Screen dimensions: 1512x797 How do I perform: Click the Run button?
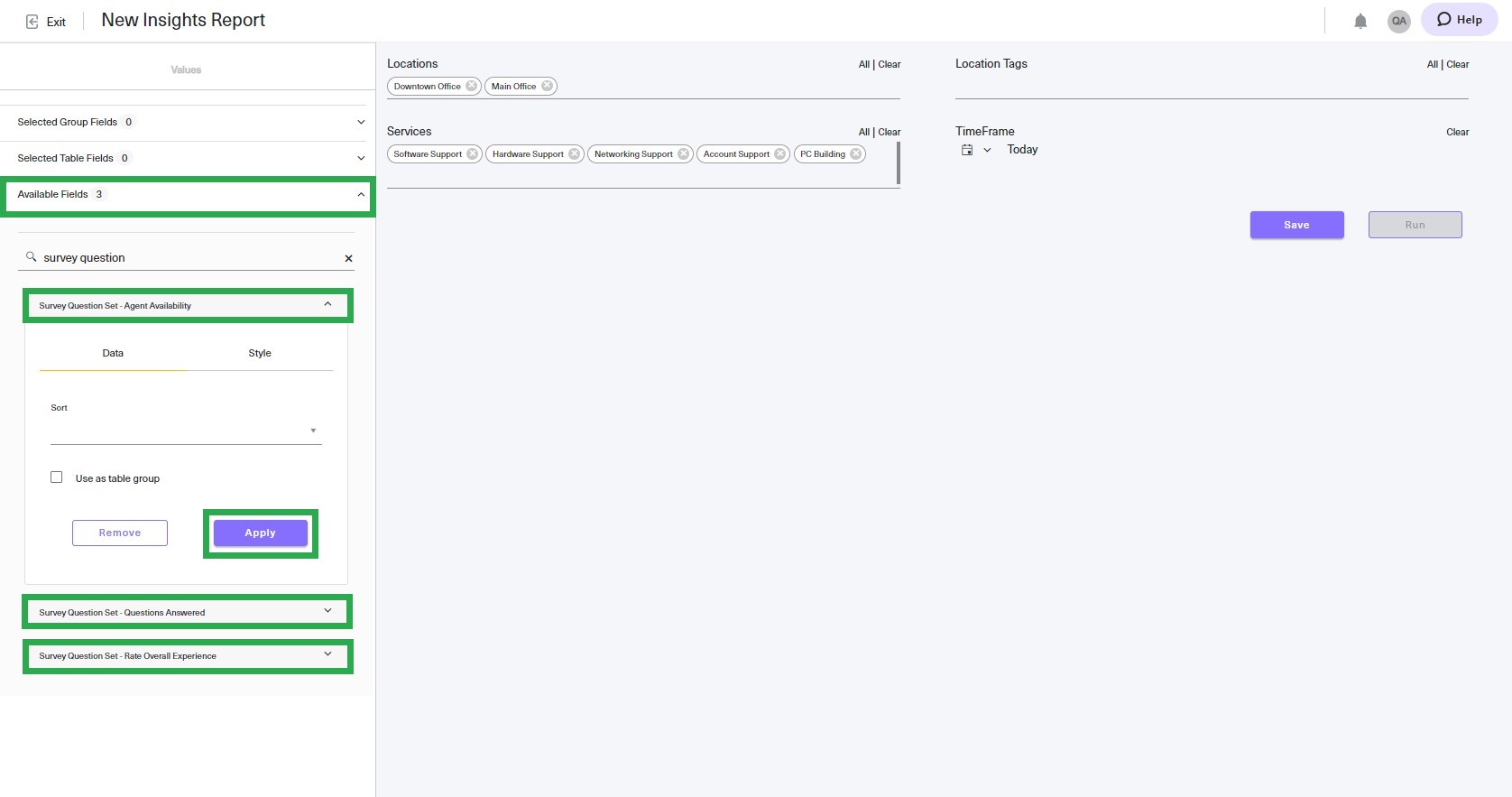[1415, 225]
